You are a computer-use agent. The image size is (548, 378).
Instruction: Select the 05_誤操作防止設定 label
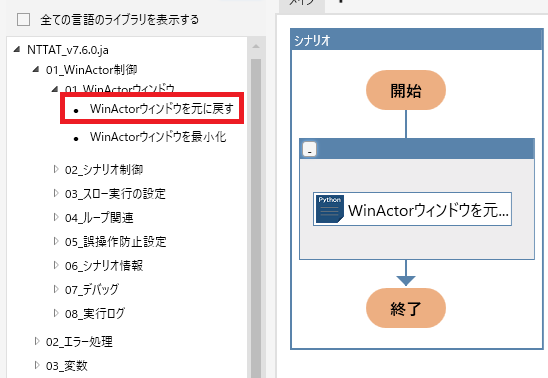tap(115, 242)
